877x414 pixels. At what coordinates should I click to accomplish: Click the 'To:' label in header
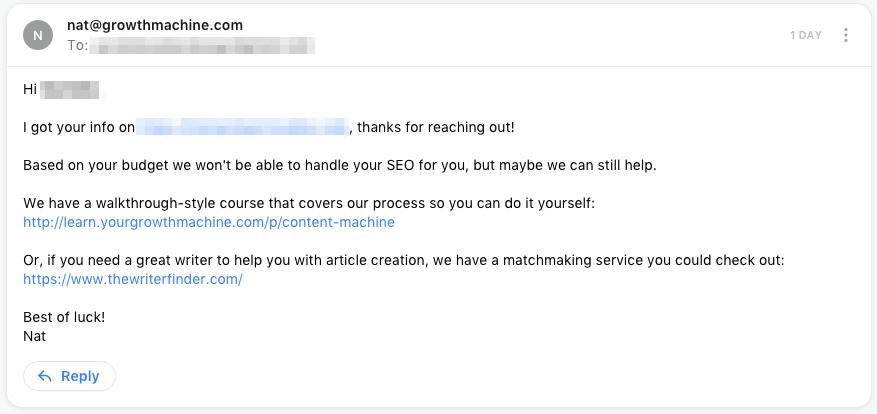tap(77, 45)
